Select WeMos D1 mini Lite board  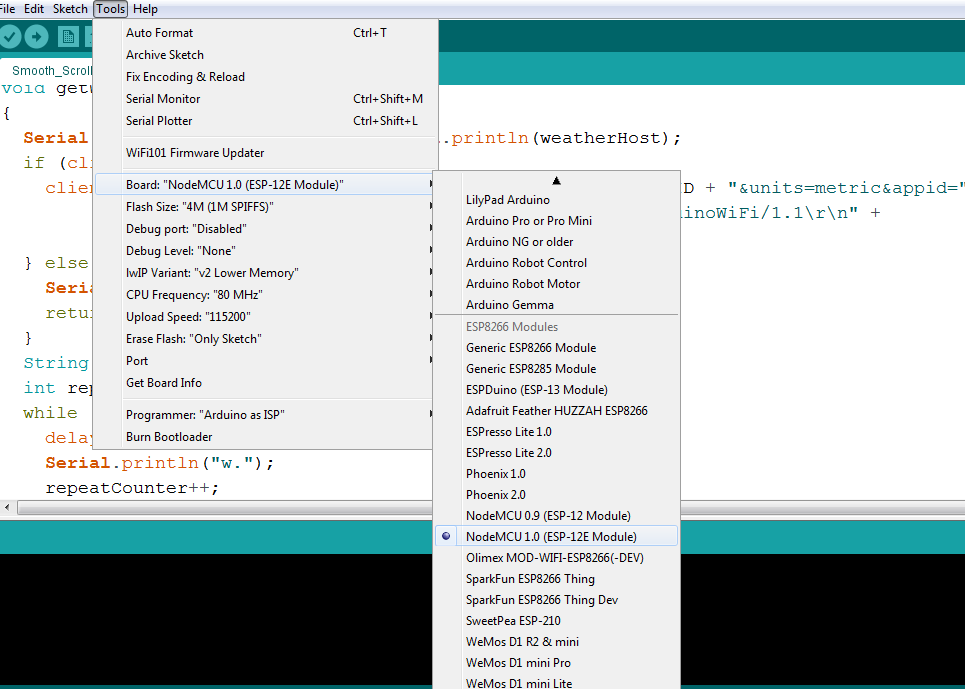556,682
